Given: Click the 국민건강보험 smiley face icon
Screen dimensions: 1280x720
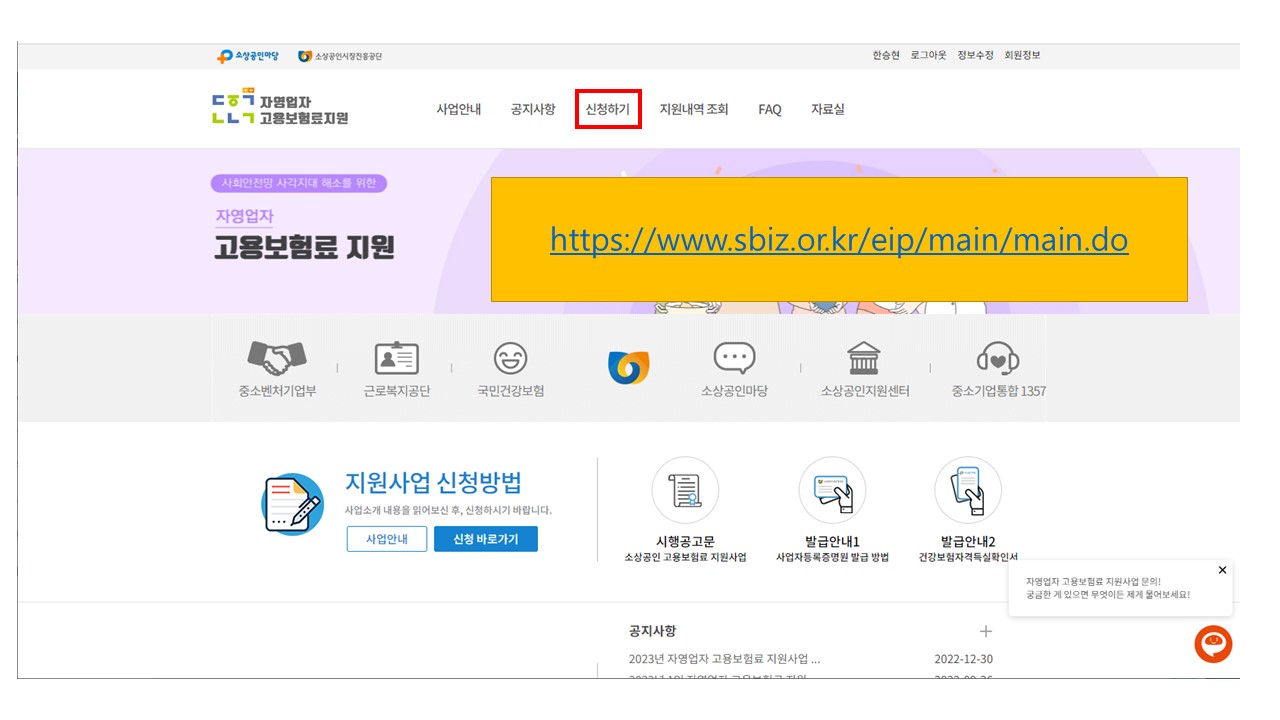Looking at the screenshot, I should pyautogui.click(x=511, y=357).
